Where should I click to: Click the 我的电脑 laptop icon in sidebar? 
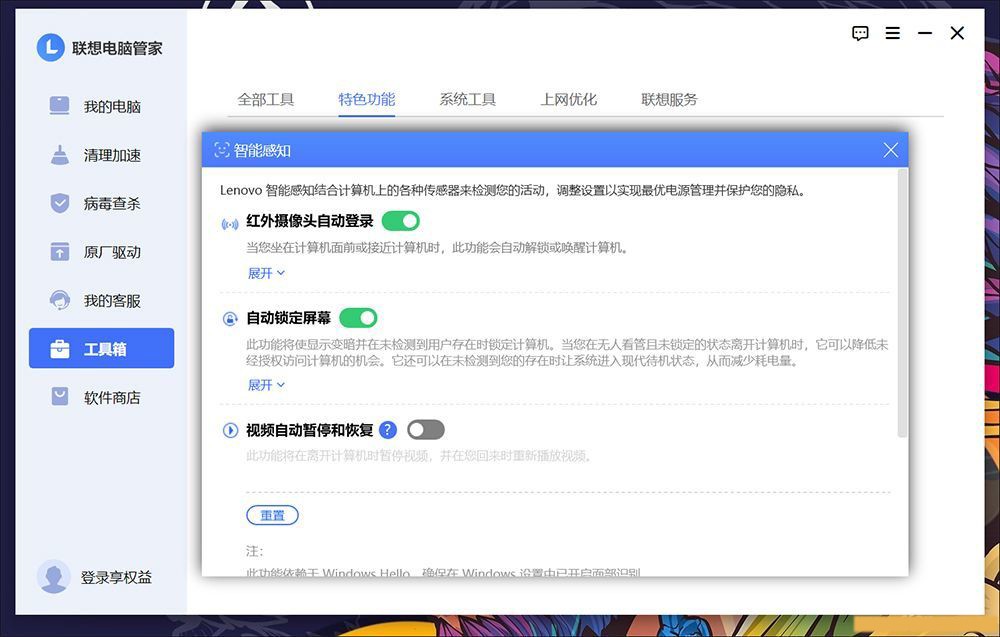[59, 105]
